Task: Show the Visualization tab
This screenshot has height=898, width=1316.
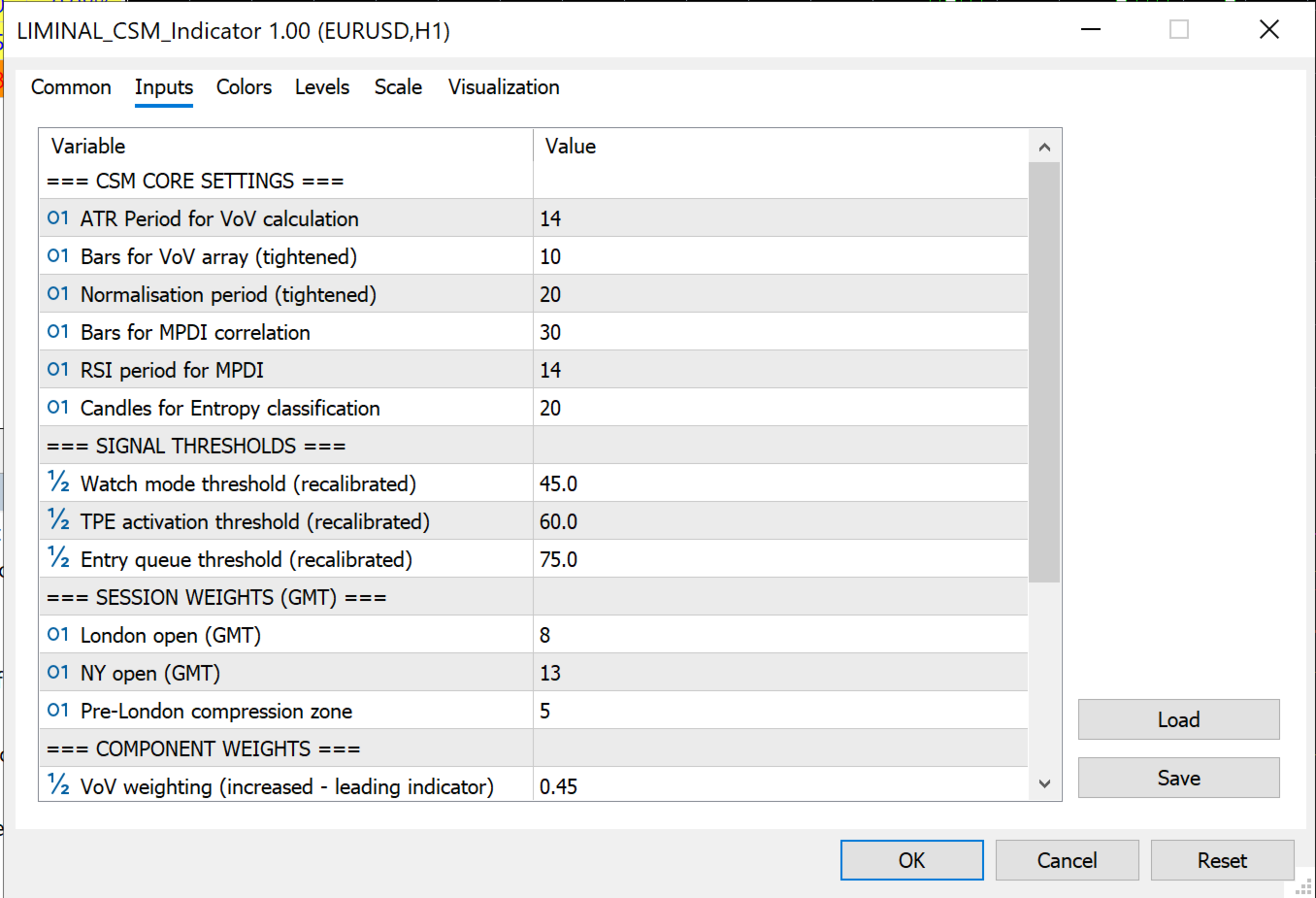Action: (x=504, y=87)
